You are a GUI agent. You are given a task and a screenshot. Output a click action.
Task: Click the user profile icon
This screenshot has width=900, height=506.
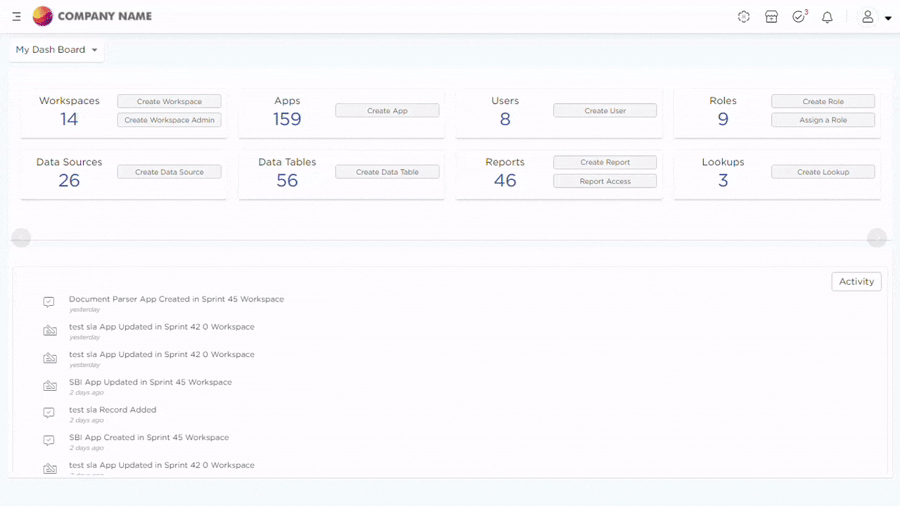[868, 17]
